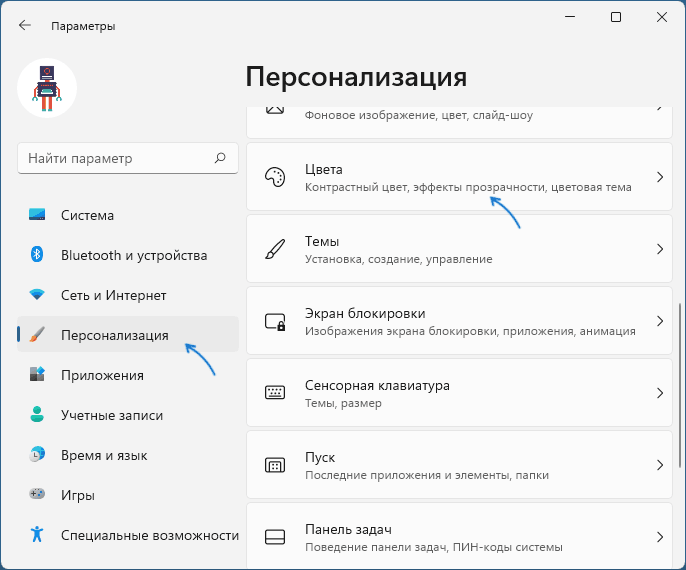Expand Панель задач via chevron
This screenshot has width=686, height=570.
tap(660, 537)
